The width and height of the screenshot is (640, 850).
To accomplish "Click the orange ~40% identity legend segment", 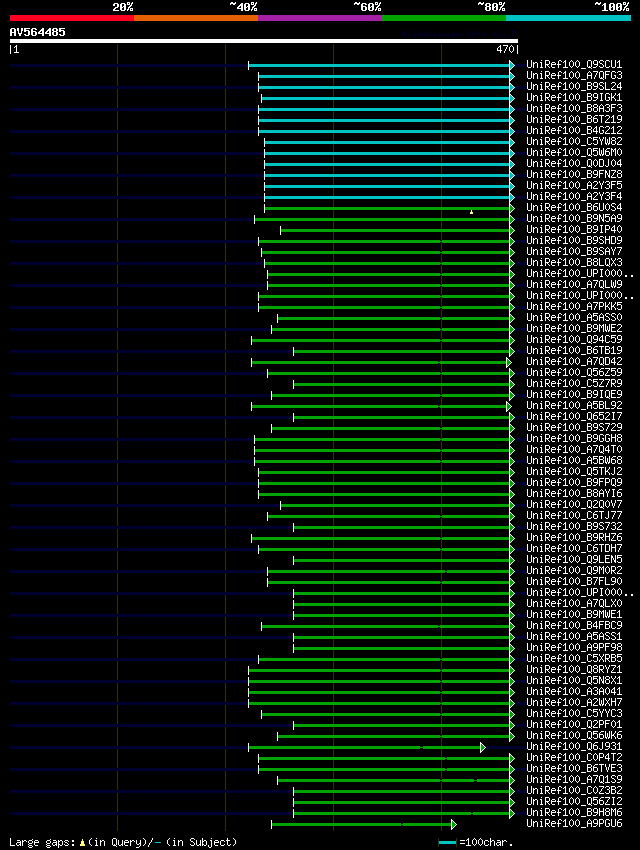I will (x=196, y=18).
